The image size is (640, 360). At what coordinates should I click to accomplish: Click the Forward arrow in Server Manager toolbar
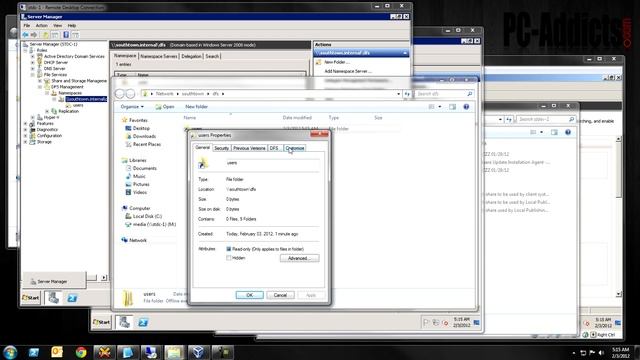(34, 35)
